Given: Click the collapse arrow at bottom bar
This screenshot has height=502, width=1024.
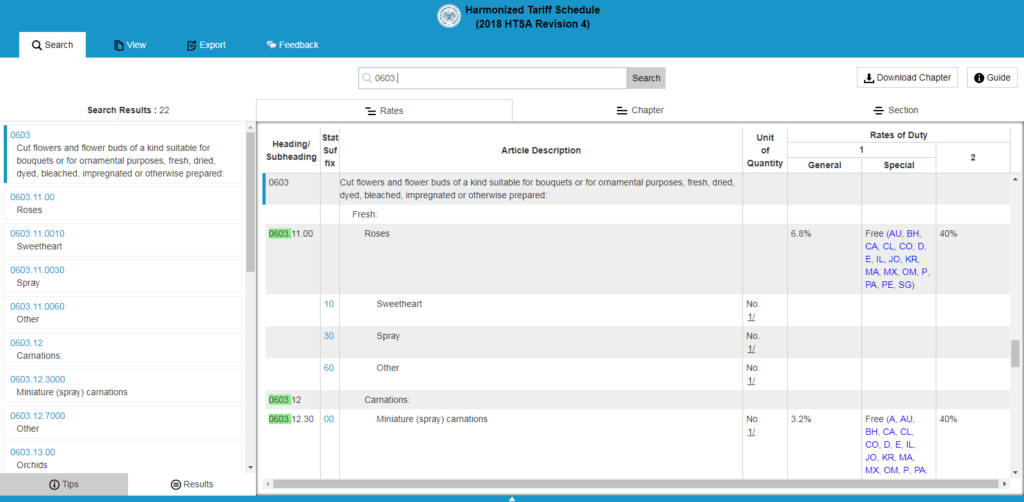Looking at the screenshot, I should (x=512, y=499).
